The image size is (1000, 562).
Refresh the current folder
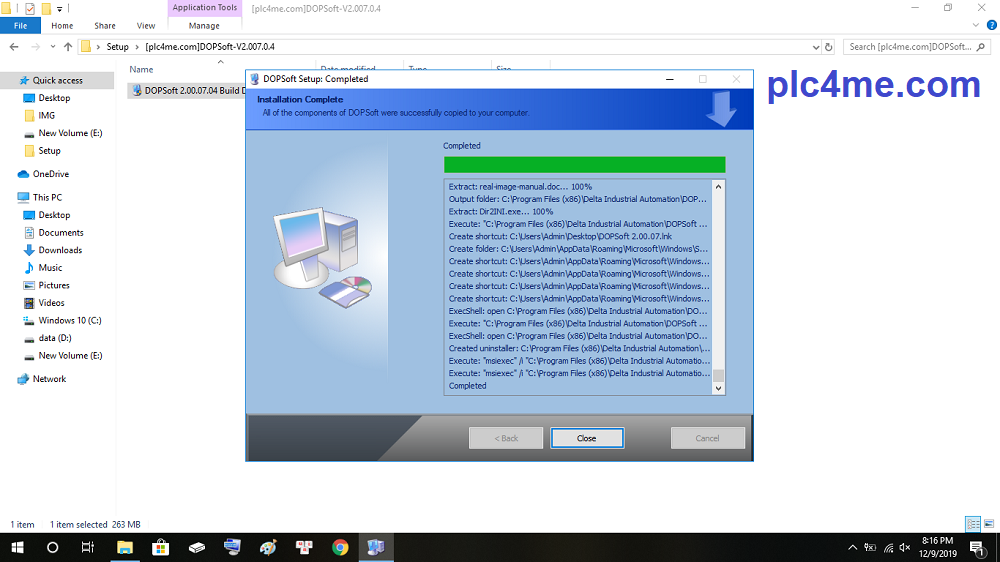(x=828, y=47)
